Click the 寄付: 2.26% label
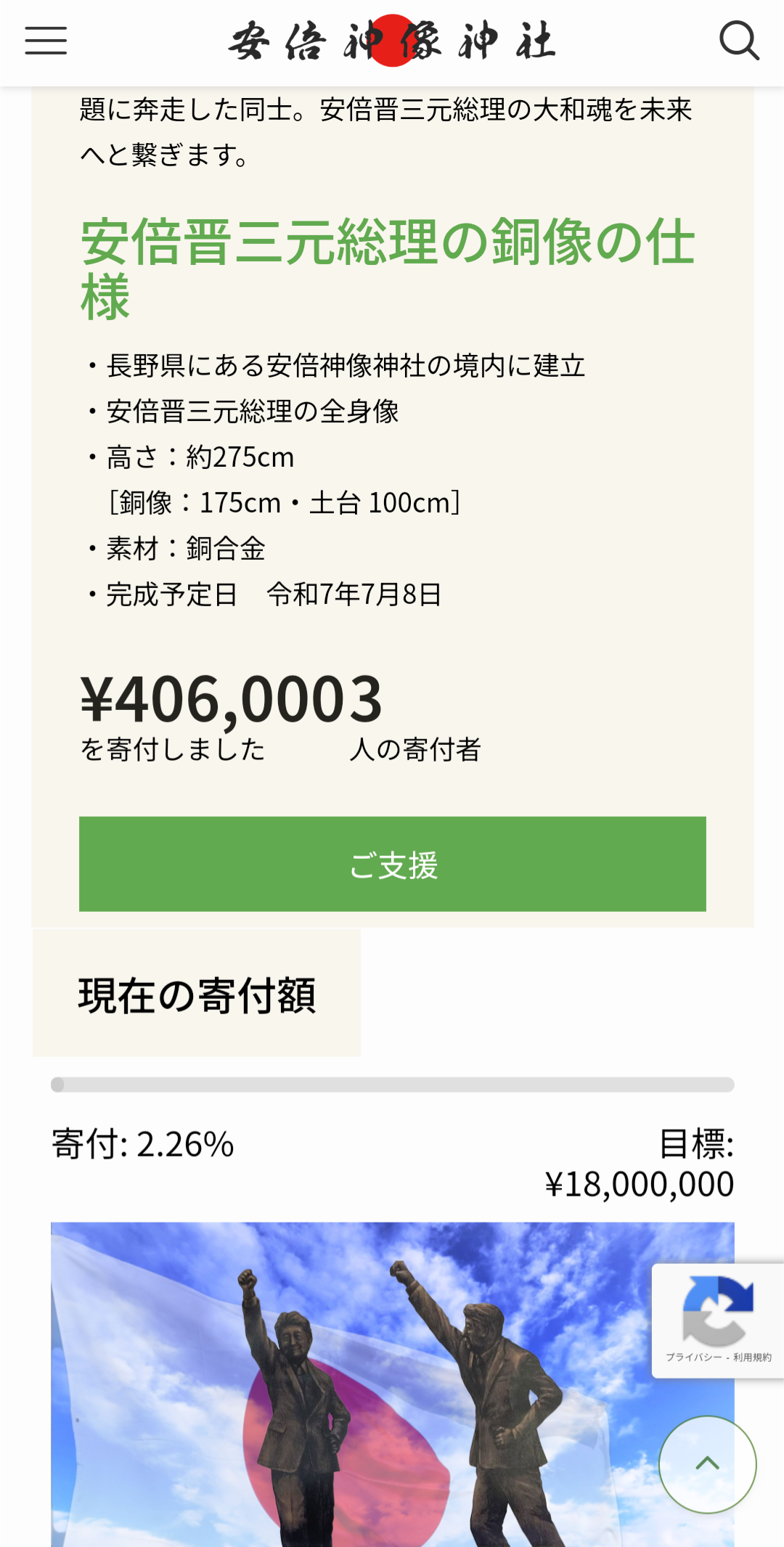Image resolution: width=784 pixels, height=1547 pixels. (x=143, y=1145)
